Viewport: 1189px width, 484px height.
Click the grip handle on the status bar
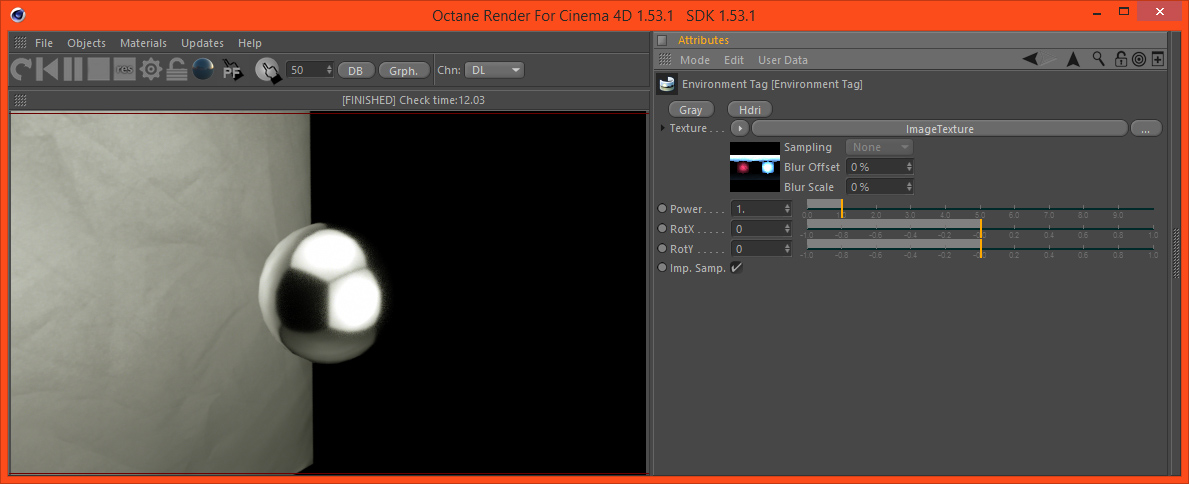pyautogui.click(x=20, y=100)
